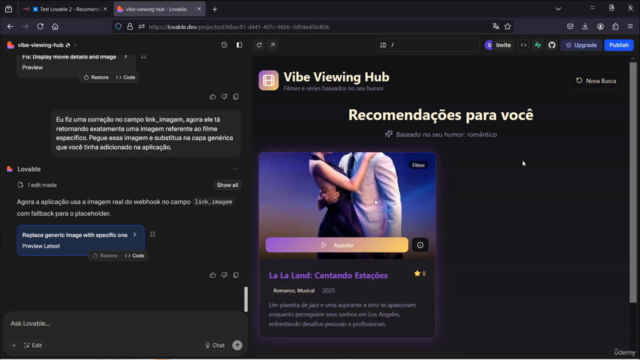Open the browser home page

pos(55,27)
